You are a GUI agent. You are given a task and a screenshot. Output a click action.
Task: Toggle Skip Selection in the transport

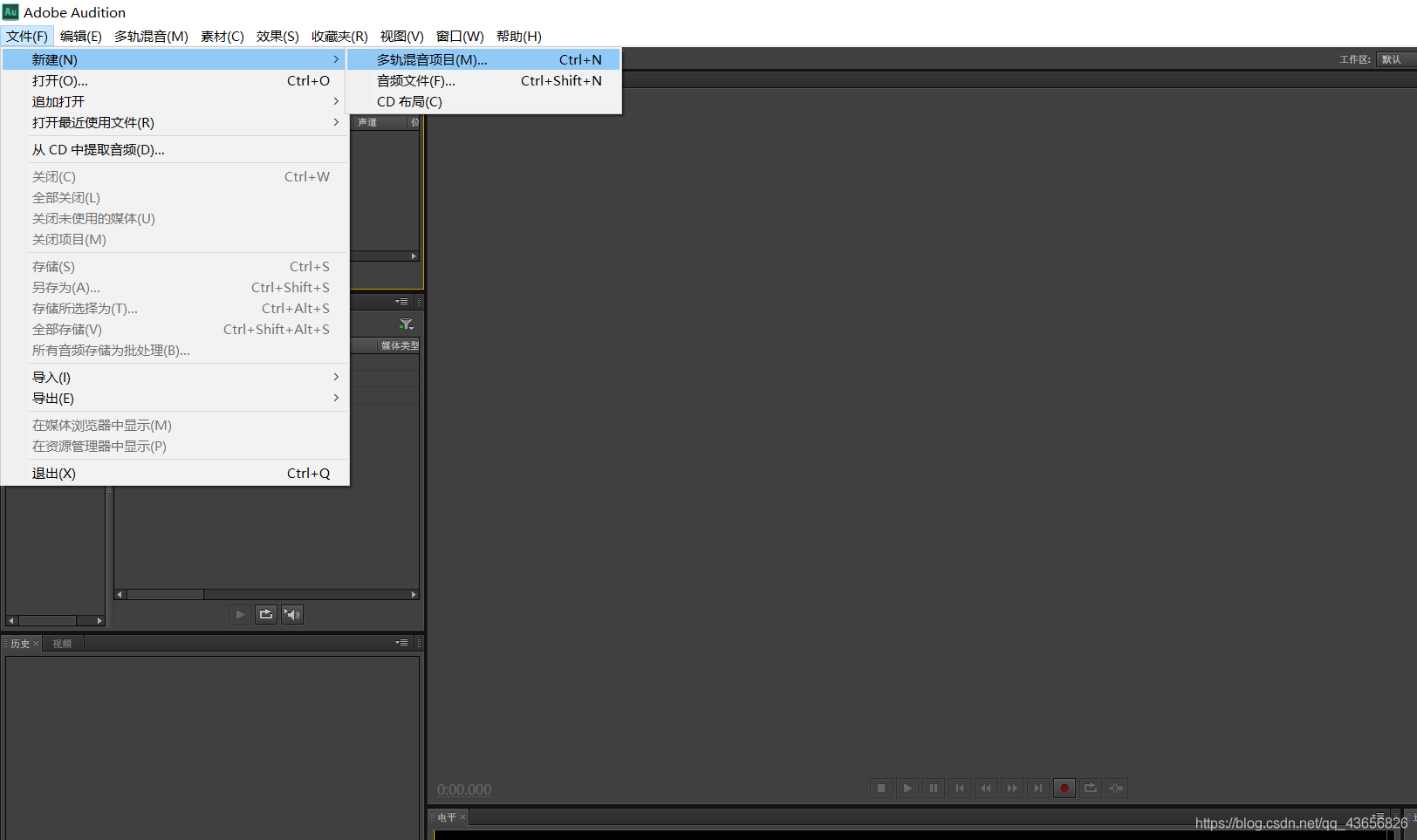point(1117,789)
